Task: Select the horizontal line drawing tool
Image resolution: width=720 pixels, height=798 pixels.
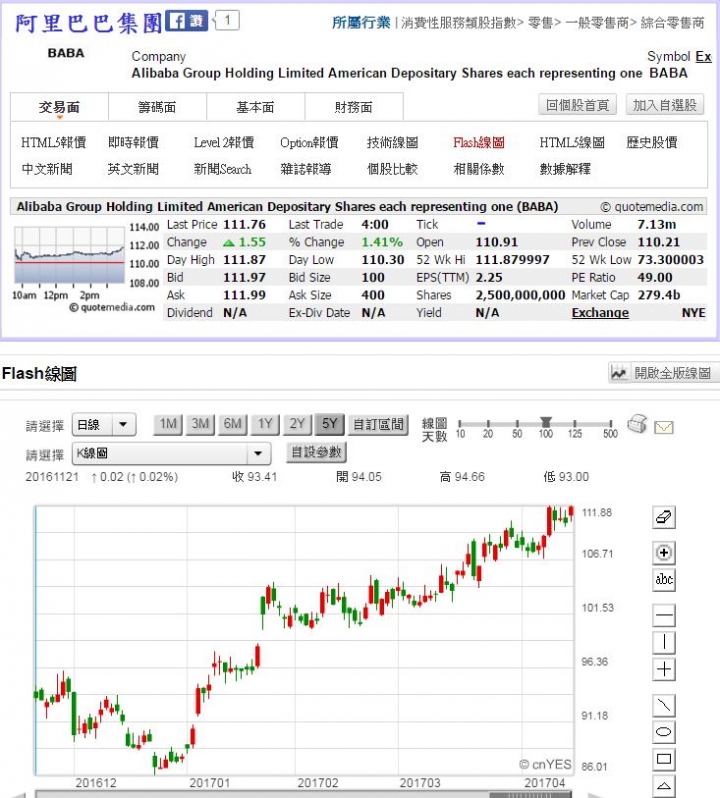Action: point(664,615)
